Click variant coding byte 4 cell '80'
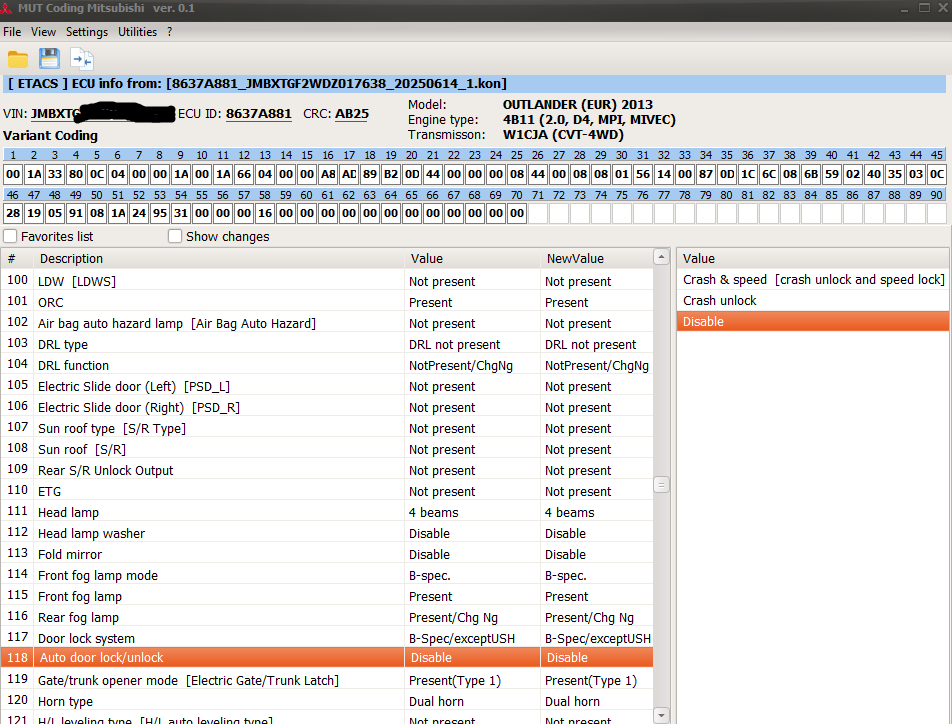The image size is (952, 724). tap(76, 174)
